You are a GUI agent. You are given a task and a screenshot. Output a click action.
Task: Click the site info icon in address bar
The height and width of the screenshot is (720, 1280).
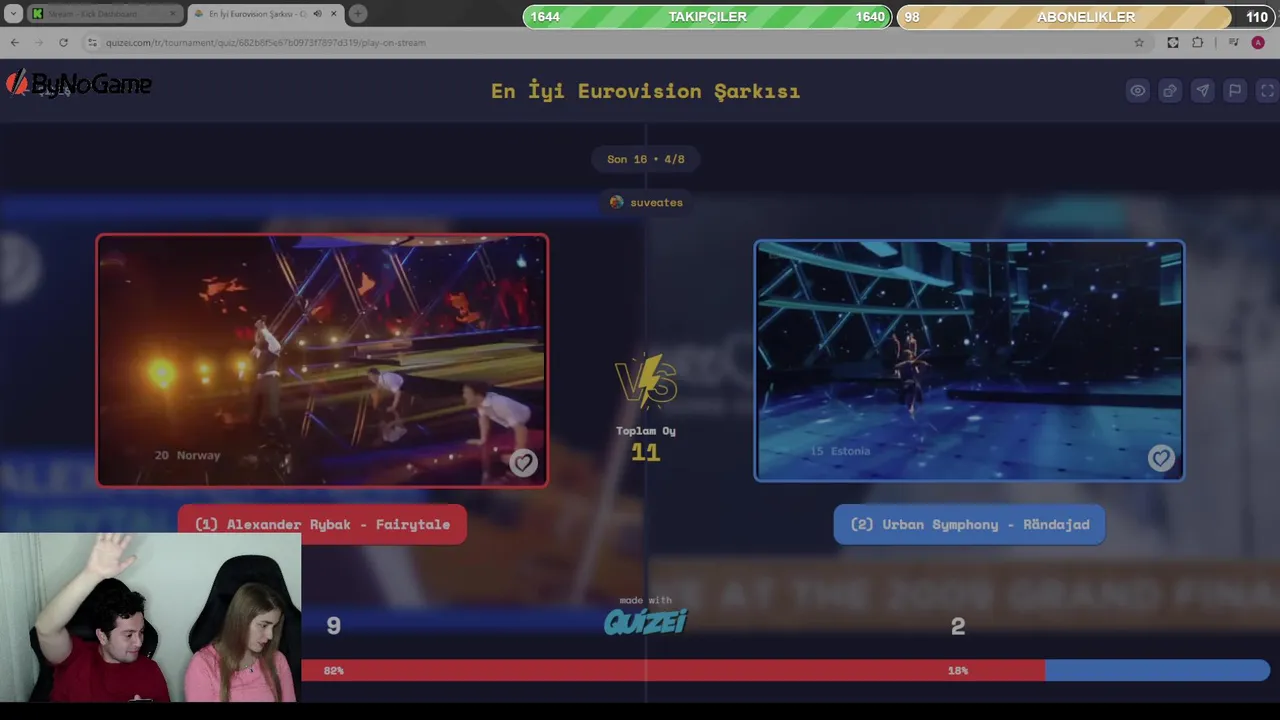[x=92, y=43]
